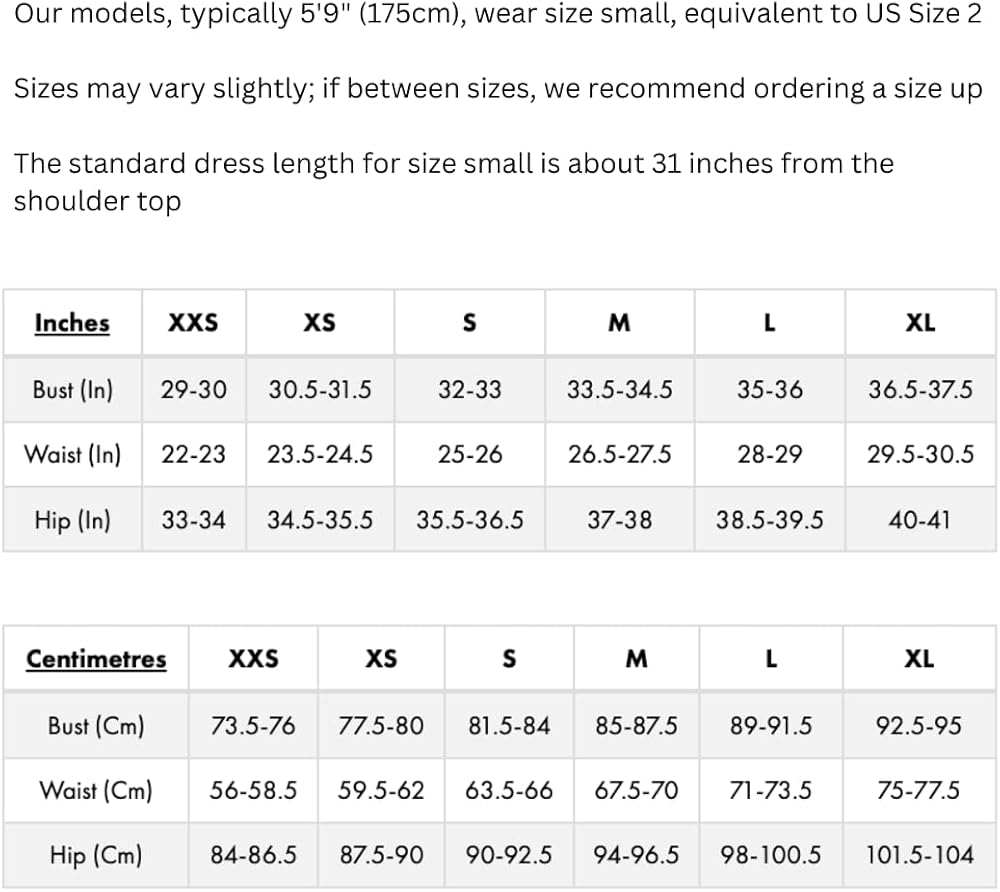1000x892 pixels.
Task: Select the 63.5-66 waist cell in centimetres
Action: pos(509,790)
